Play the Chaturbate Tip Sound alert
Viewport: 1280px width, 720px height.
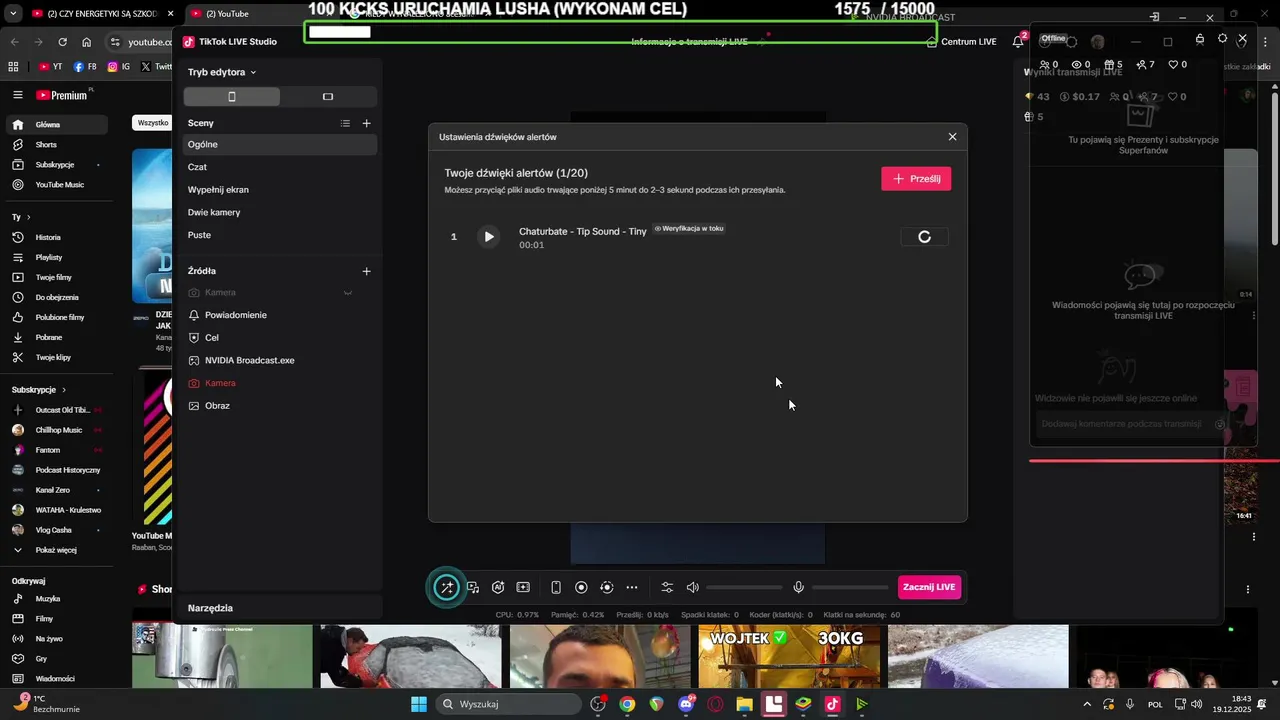click(x=488, y=237)
